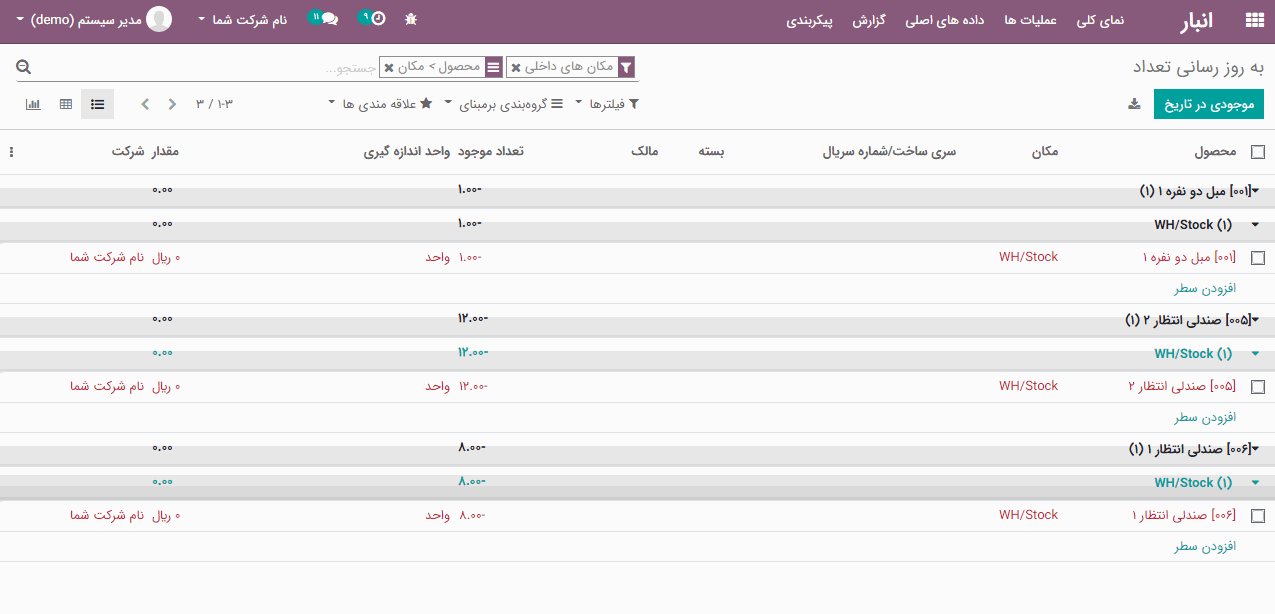Collapse WH/Stock subgroup under صندلی انتظار ۱
This screenshot has width=1275, height=614.
pyautogui.click(x=1255, y=483)
